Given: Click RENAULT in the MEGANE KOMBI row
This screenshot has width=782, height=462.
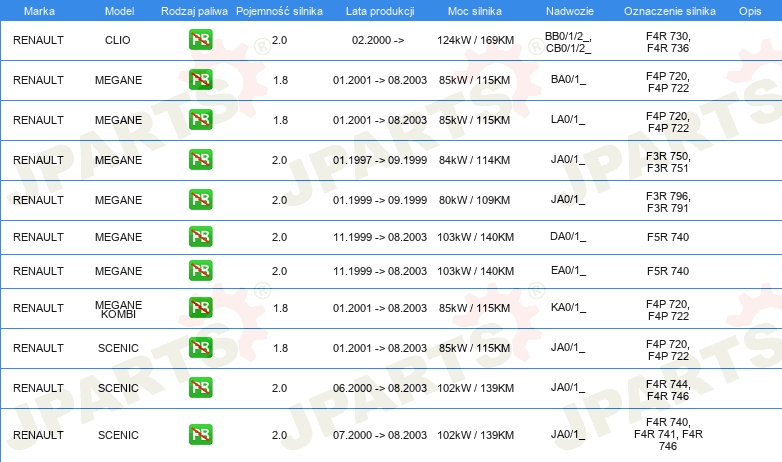Looking at the screenshot, I should point(38,308).
